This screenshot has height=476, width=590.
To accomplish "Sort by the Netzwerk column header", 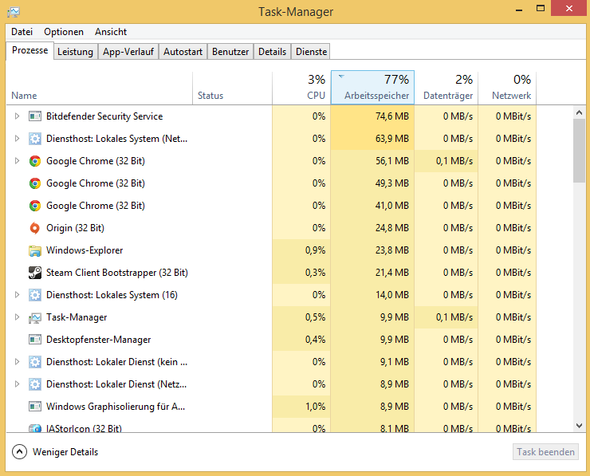I will coord(507,88).
